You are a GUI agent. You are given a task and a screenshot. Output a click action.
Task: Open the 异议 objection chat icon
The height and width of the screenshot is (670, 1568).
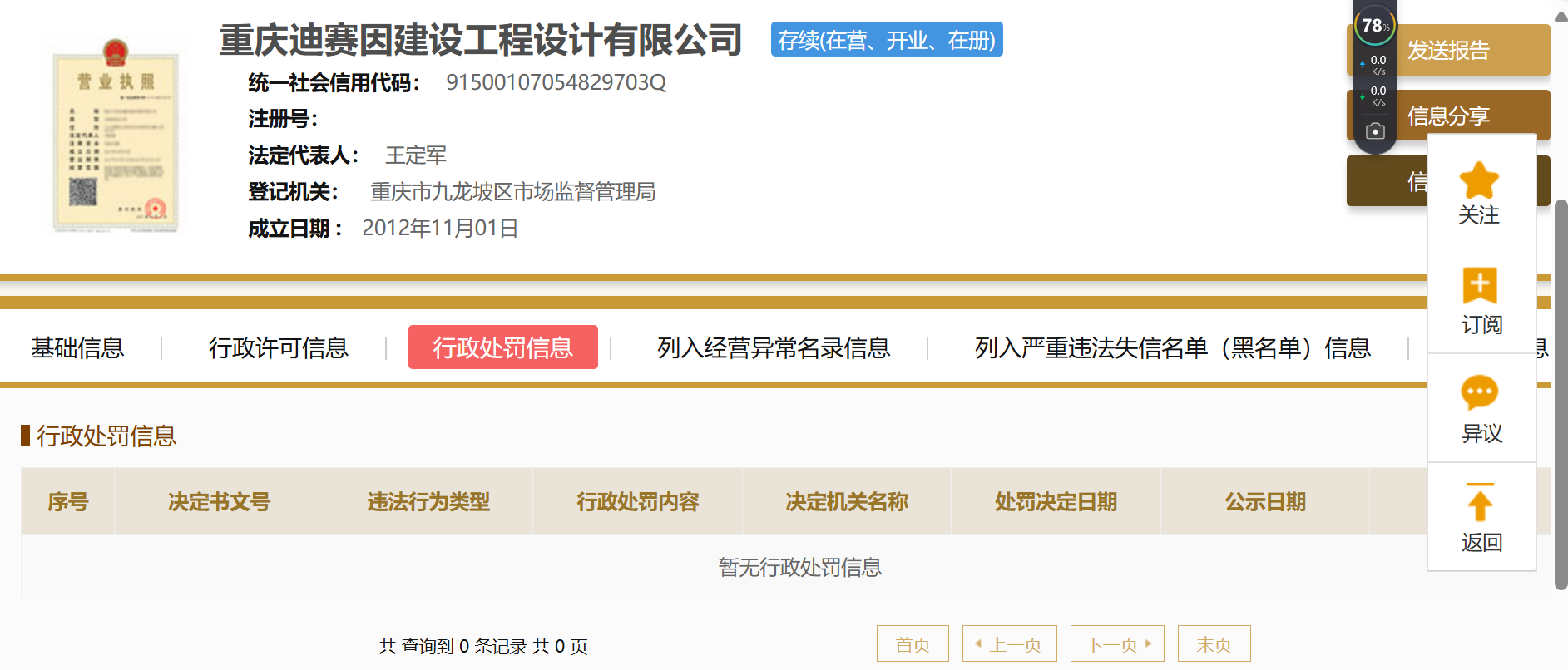click(x=1480, y=392)
